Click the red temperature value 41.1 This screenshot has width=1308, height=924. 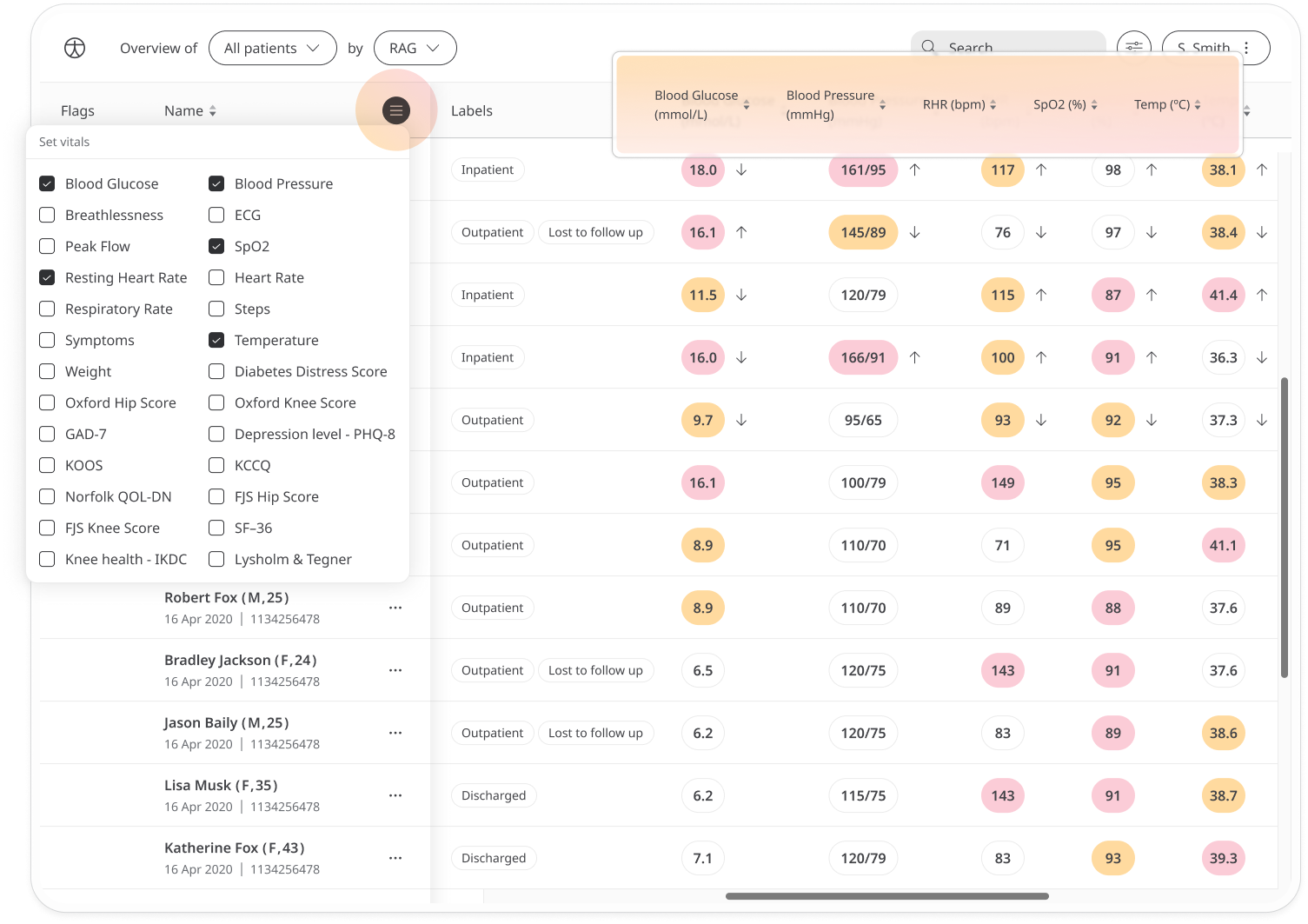(1223, 545)
